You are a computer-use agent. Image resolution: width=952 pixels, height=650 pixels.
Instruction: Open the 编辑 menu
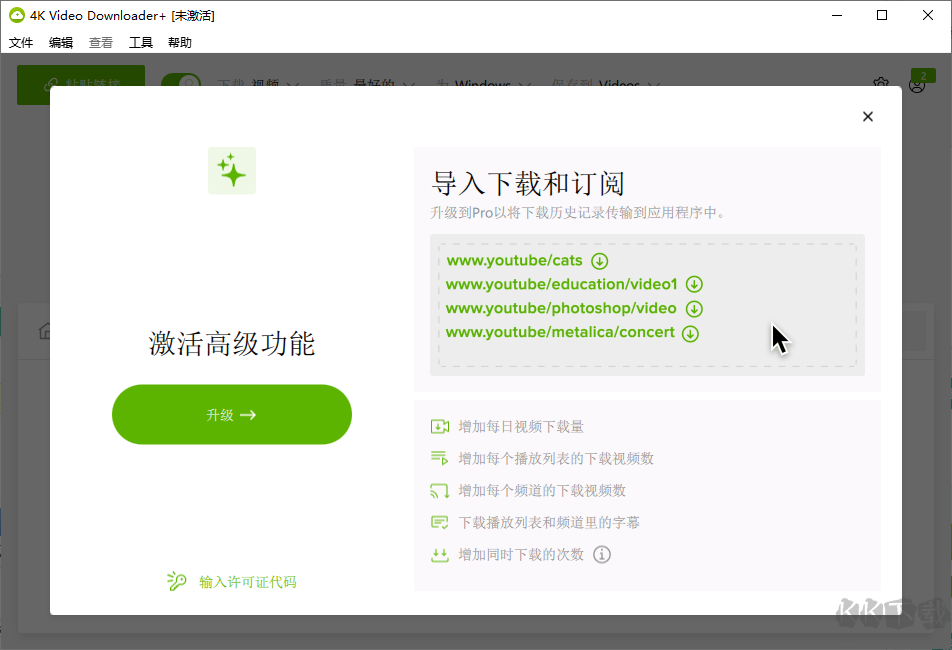pos(61,42)
